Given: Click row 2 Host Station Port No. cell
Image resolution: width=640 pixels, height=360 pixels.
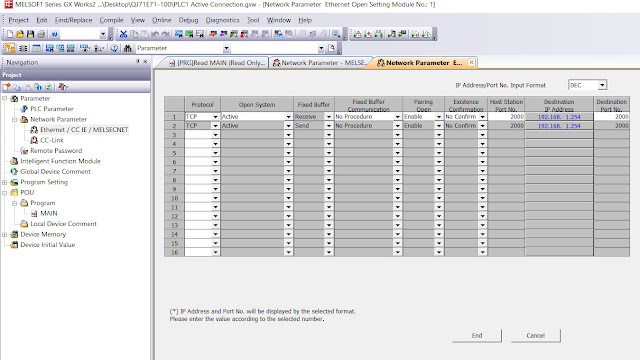Looking at the screenshot, I should point(506,126).
